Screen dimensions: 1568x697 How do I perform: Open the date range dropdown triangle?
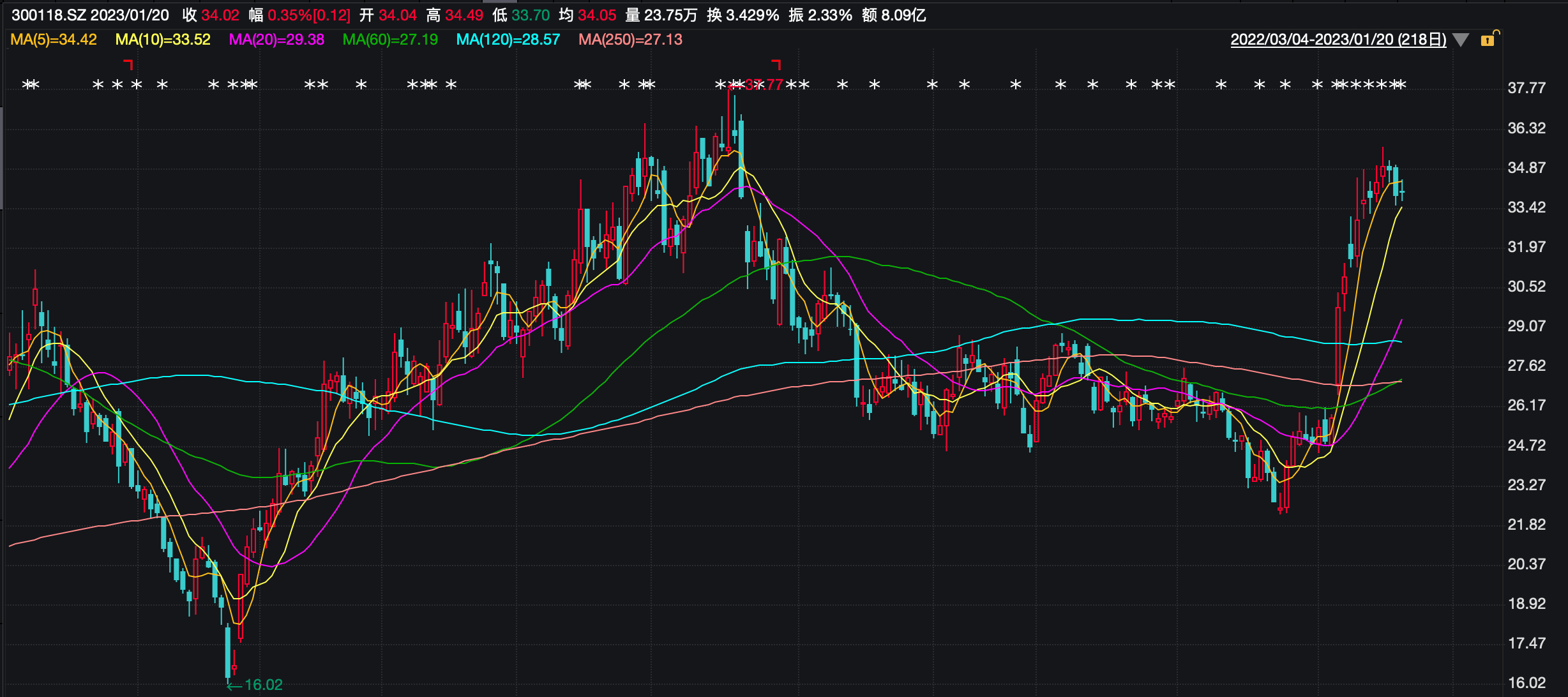point(1461,40)
